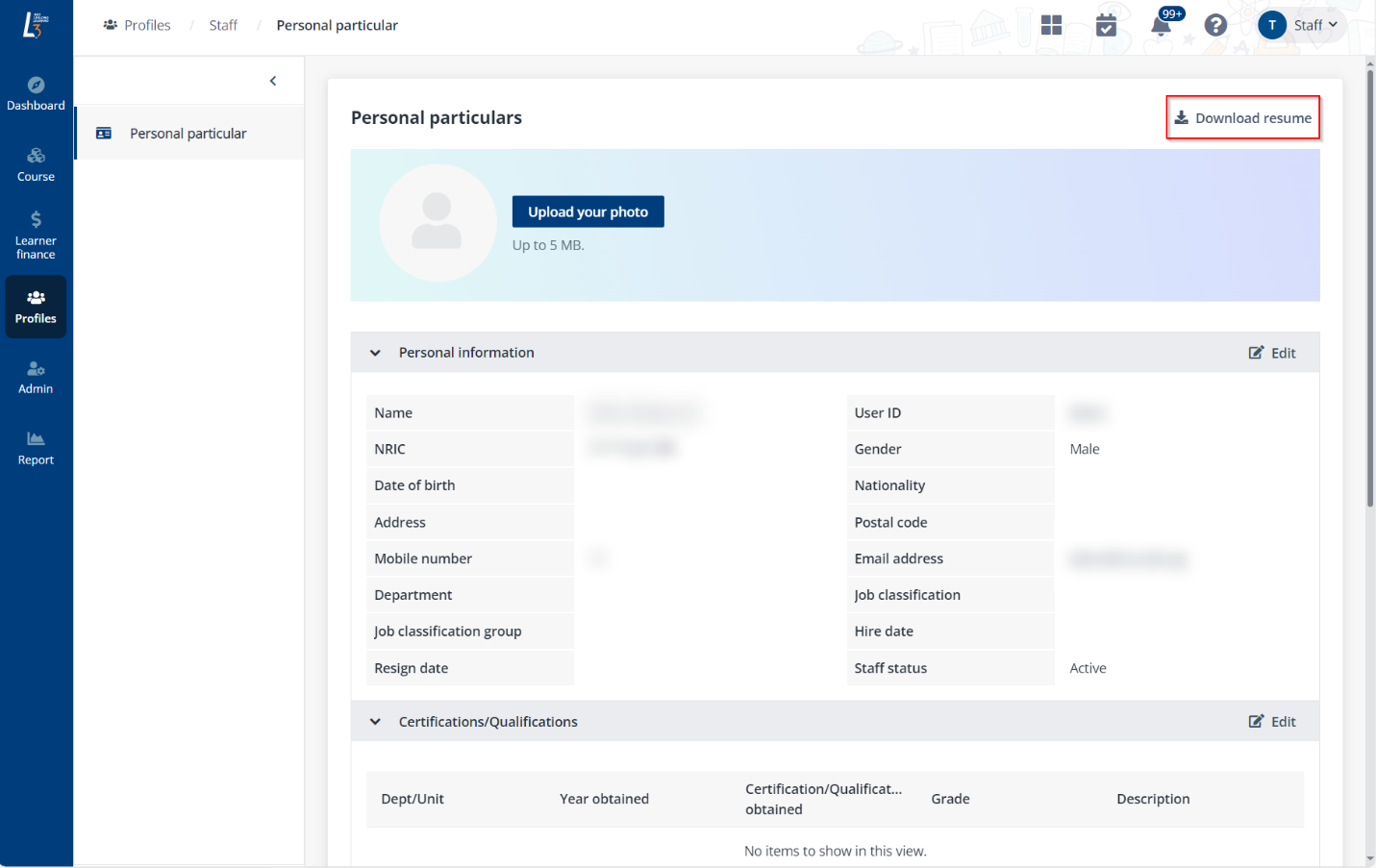Collapse the Personal information section
This screenshot has width=1376, height=868.
[x=374, y=353]
